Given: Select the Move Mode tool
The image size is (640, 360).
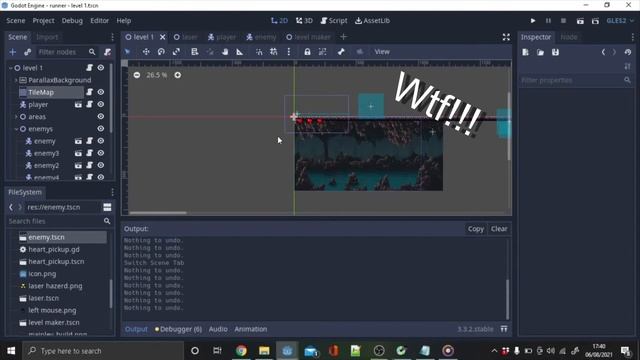Looking at the screenshot, I should tap(146, 52).
